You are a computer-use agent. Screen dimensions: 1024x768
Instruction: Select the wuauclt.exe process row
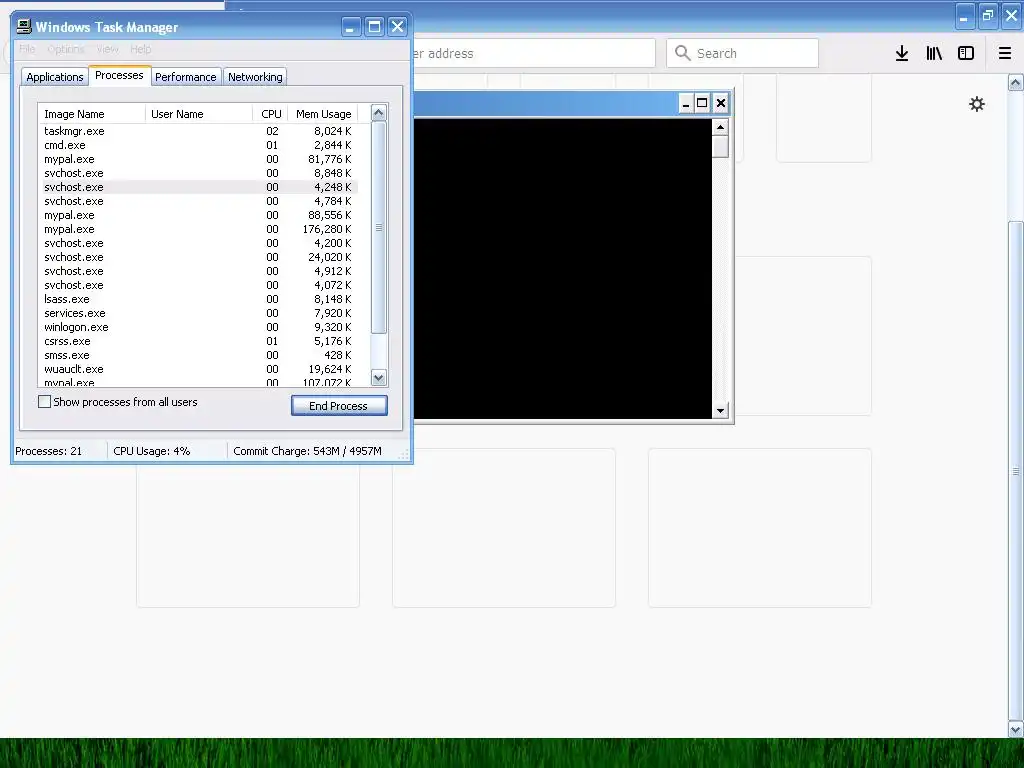point(198,369)
